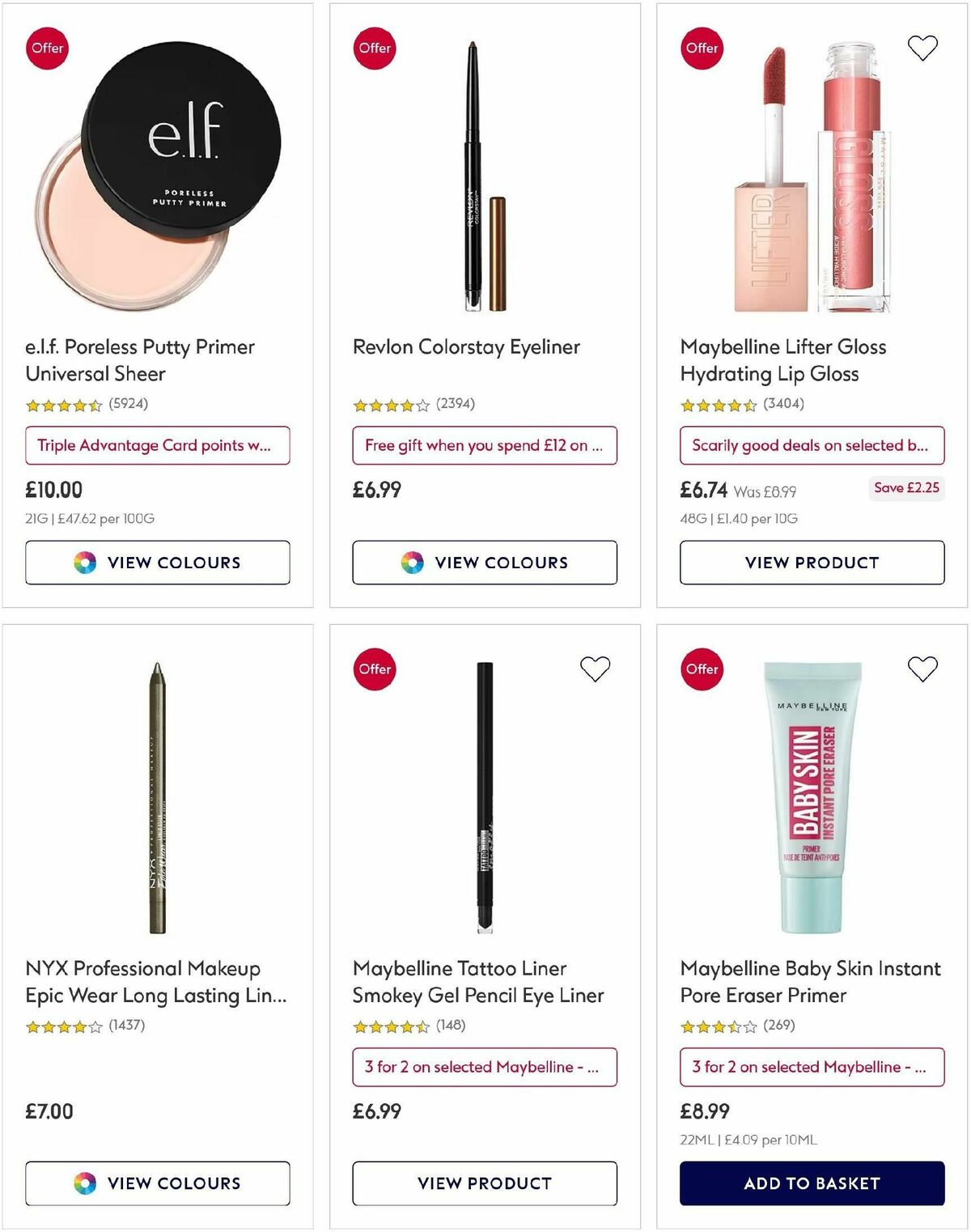Click the Offer badge on Maybelline Baby Skin Primer
971x1232 pixels.
[702, 669]
